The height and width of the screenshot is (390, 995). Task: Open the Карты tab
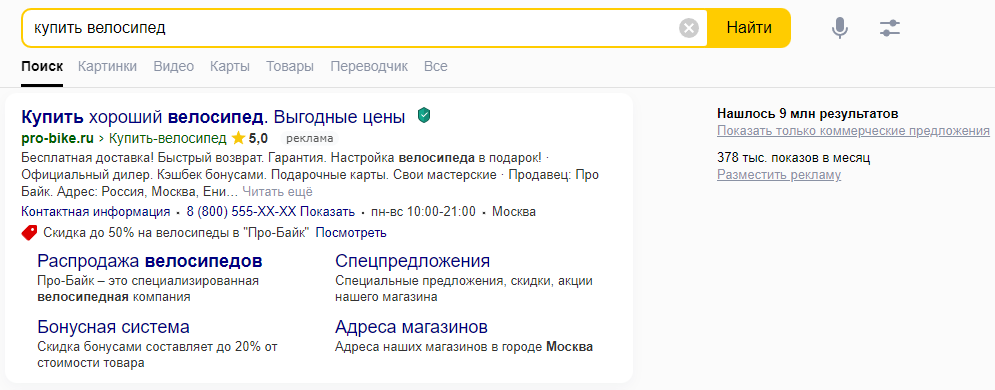point(230,66)
